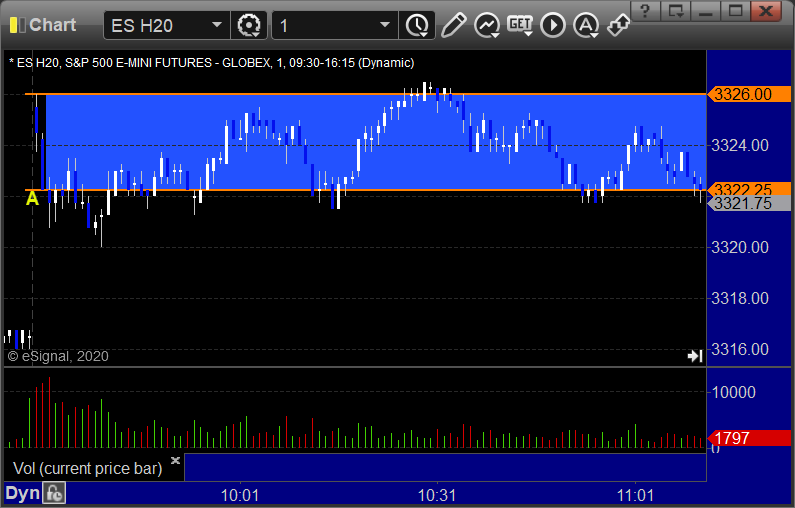Click the Vol (current price bar) label
Image resolution: width=795 pixels, height=508 pixels.
coord(88,468)
